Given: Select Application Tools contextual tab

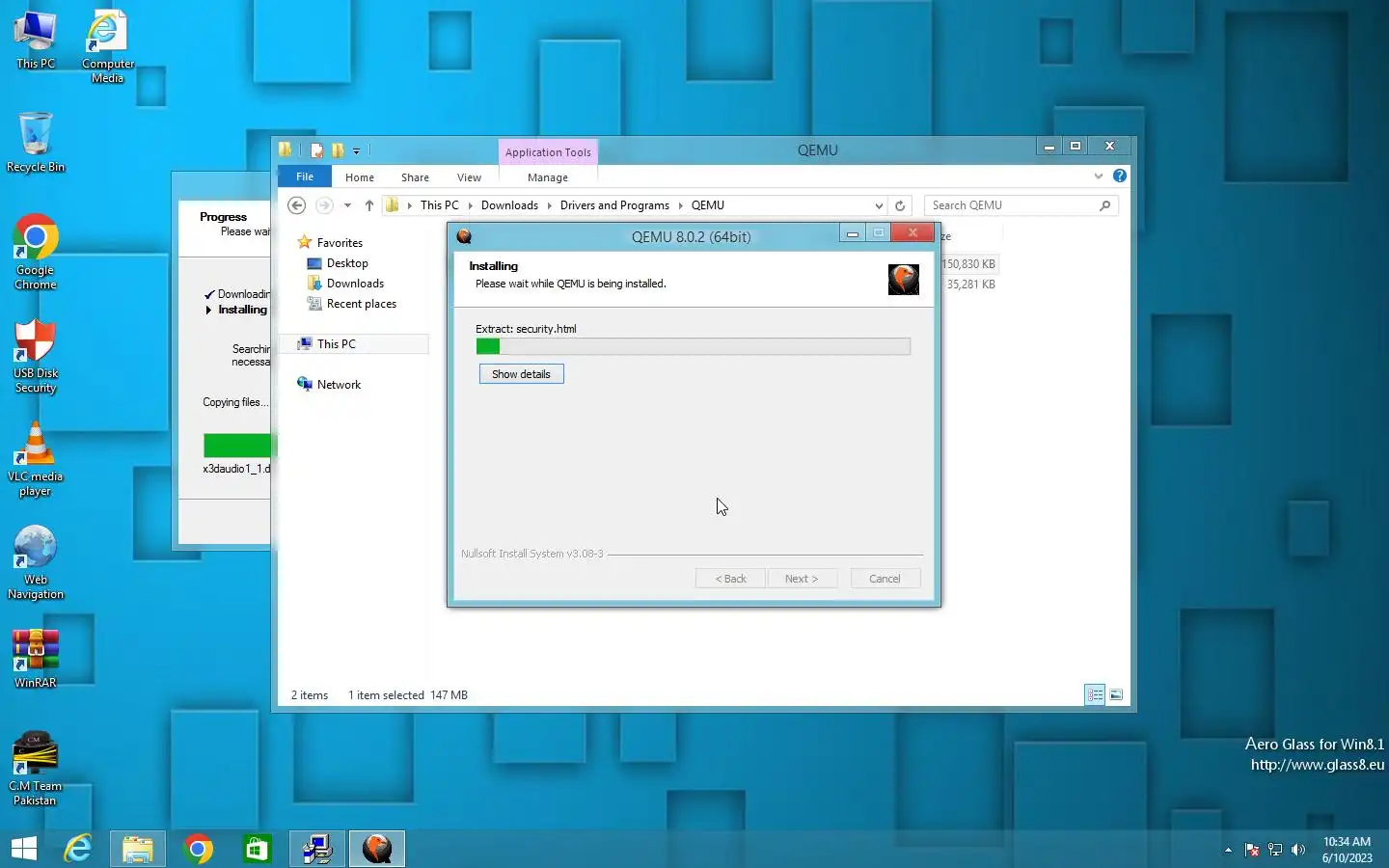Looking at the screenshot, I should point(548,152).
